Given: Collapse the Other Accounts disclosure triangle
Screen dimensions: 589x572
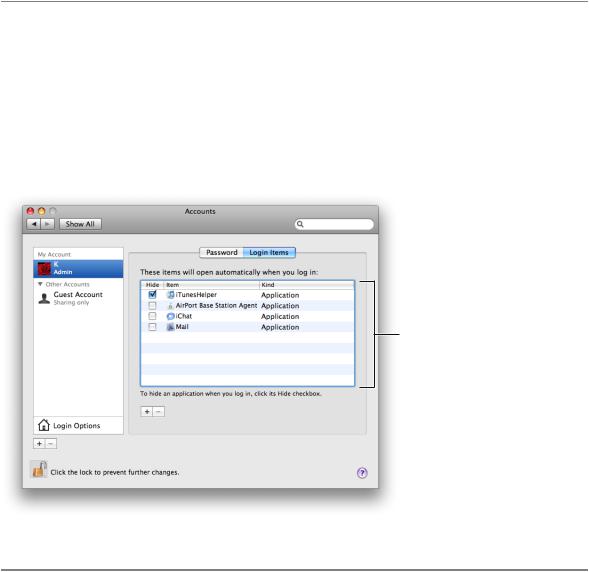Looking at the screenshot, I should click(40, 284).
